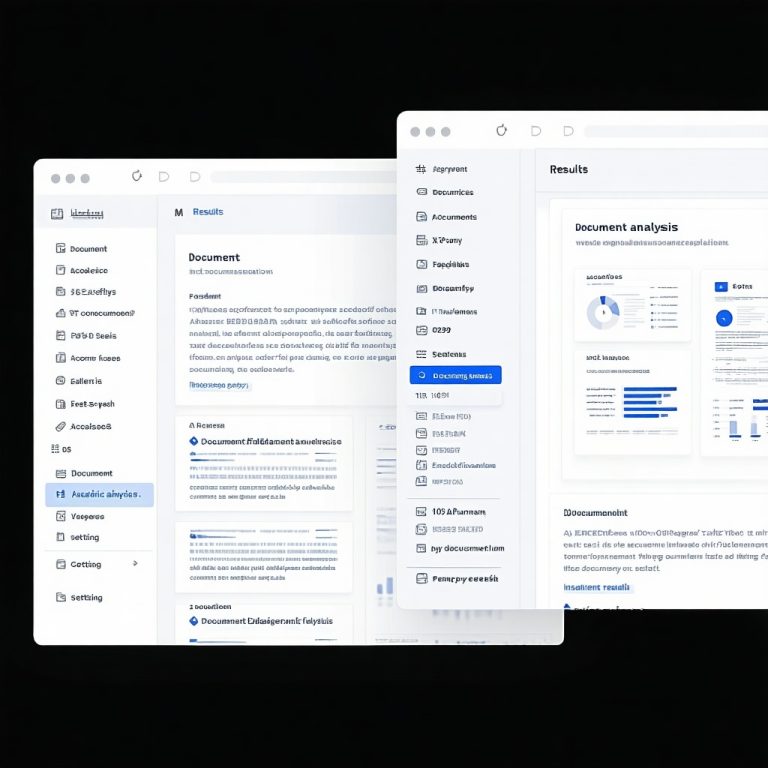Follow the 'Insattent reaalis' link
768x768 pixels.
pos(596,587)
